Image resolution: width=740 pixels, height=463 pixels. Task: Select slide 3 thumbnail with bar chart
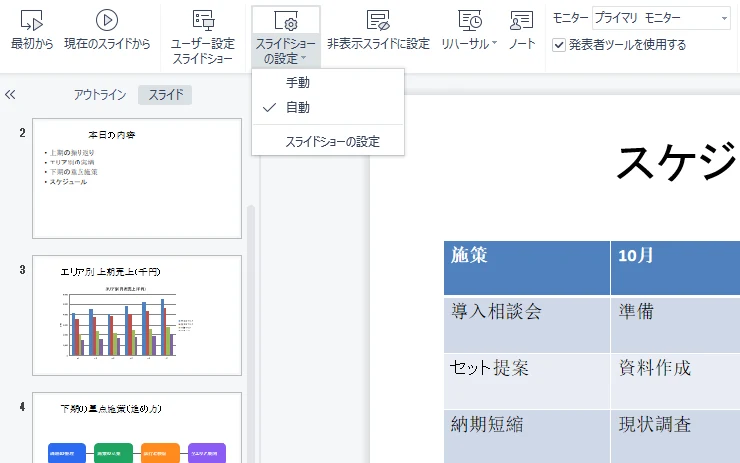click(137, 315)
